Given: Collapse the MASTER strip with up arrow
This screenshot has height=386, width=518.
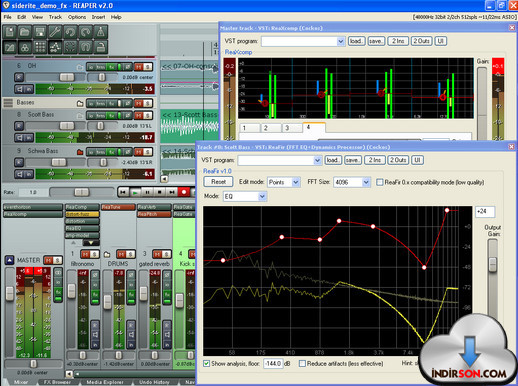Looking at the screenshot, I should (x=10, y=260).
